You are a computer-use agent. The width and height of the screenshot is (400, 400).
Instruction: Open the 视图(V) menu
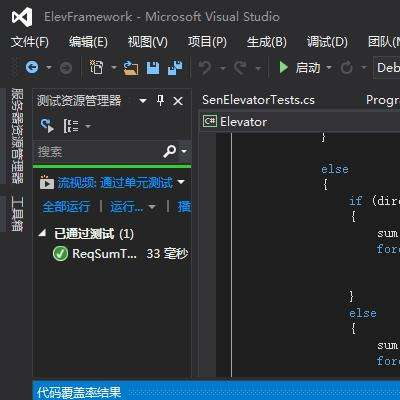pos(148,42)
